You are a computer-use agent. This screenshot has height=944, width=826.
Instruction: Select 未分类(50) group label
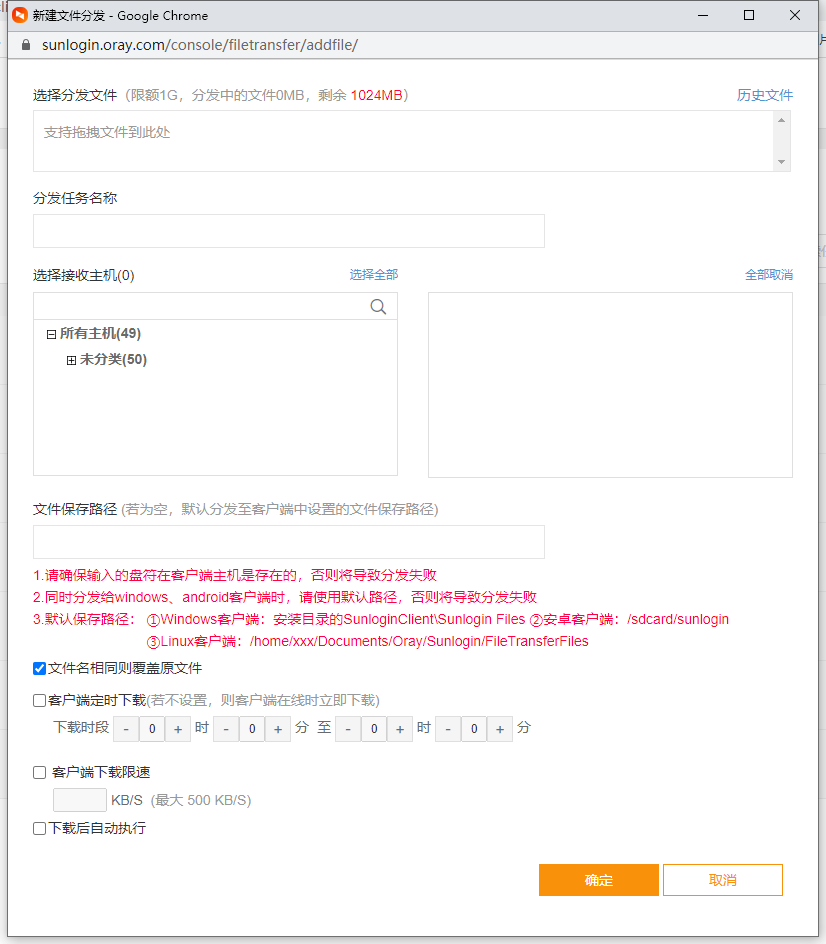point(113,359)
